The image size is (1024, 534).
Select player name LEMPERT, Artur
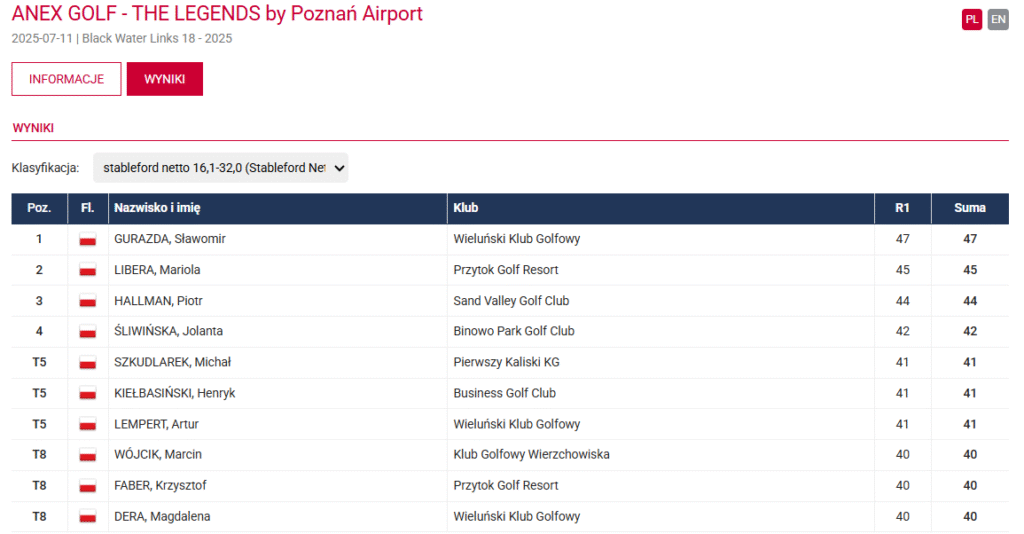click(x=156, y=424)
